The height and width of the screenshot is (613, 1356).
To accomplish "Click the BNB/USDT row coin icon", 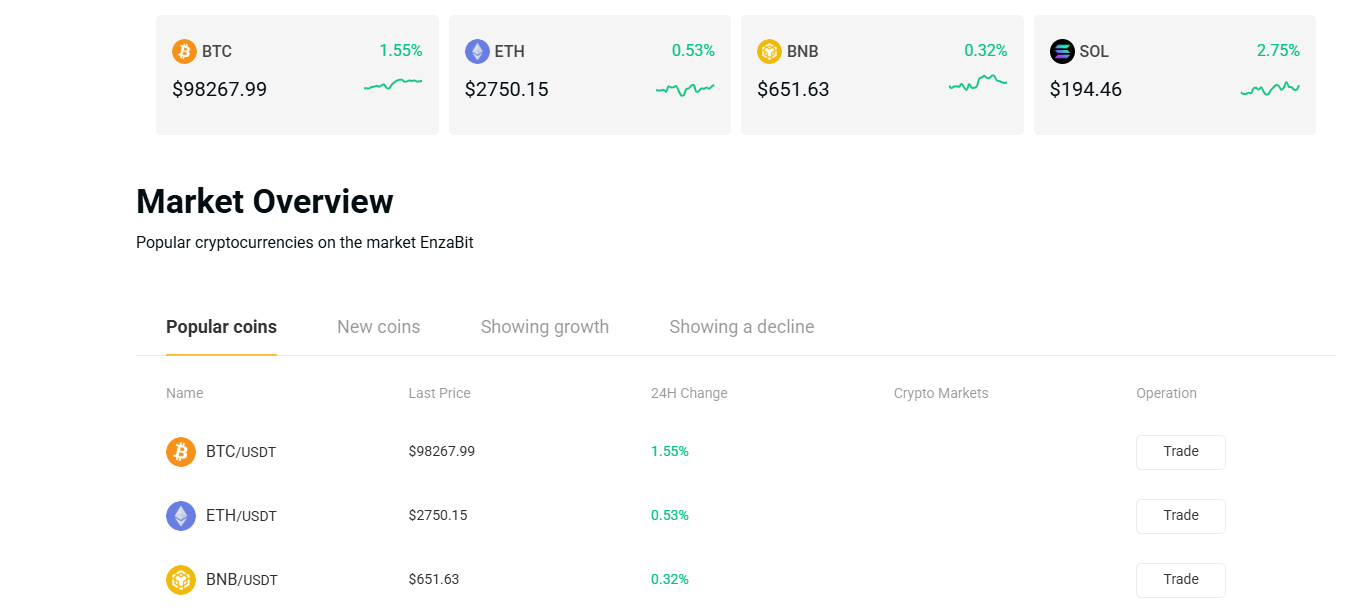I will (181, 580).
